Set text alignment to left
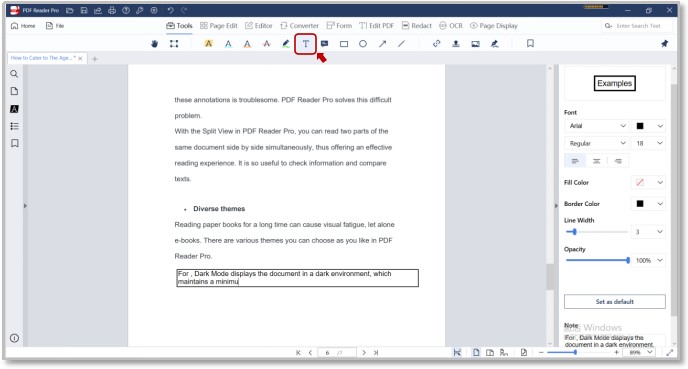The width and height of the screenshot is (688, 369). point(575,161)
